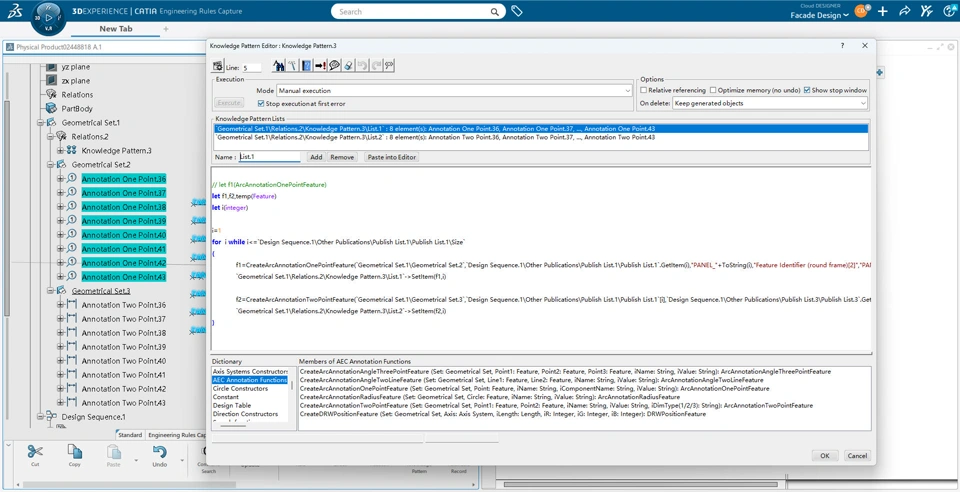Viewport: 960px width, 492px height.
Task: Open the Mode Manual execution dropdown
Action: (454, 91)
